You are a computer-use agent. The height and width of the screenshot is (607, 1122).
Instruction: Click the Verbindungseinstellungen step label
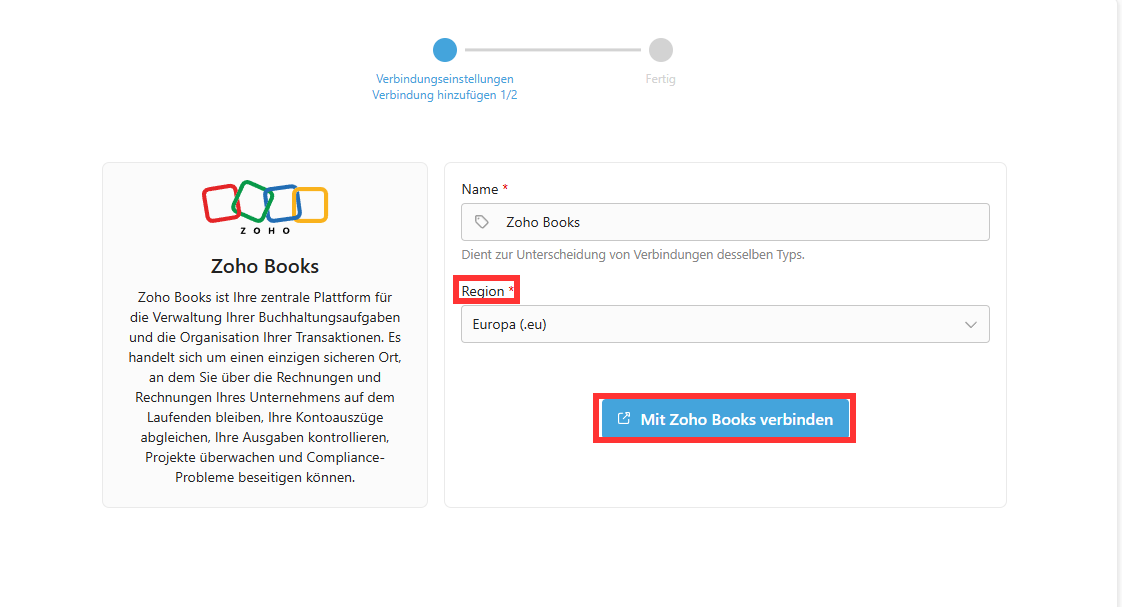(444, 79)
